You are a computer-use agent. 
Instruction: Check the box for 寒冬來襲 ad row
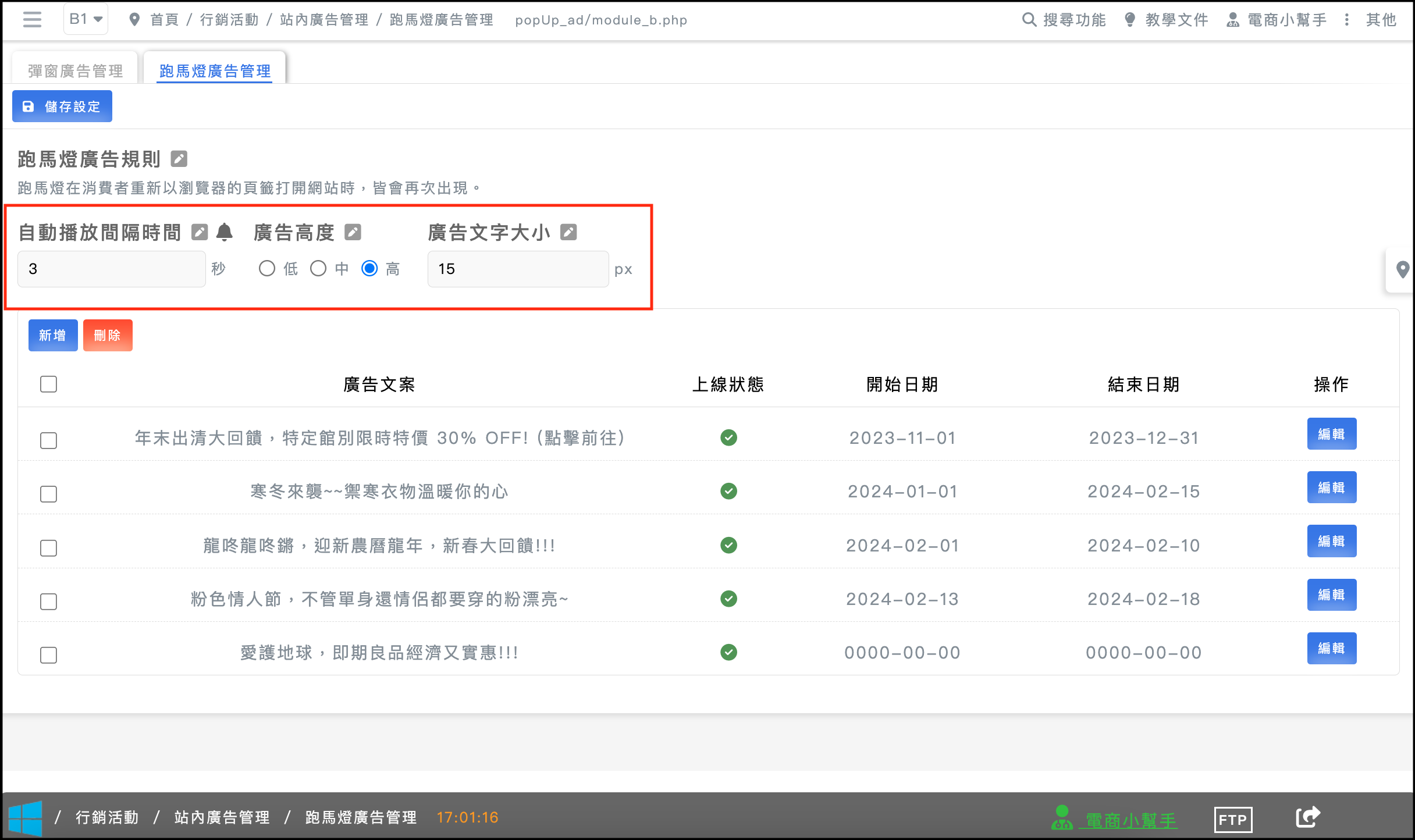(48, 494)
